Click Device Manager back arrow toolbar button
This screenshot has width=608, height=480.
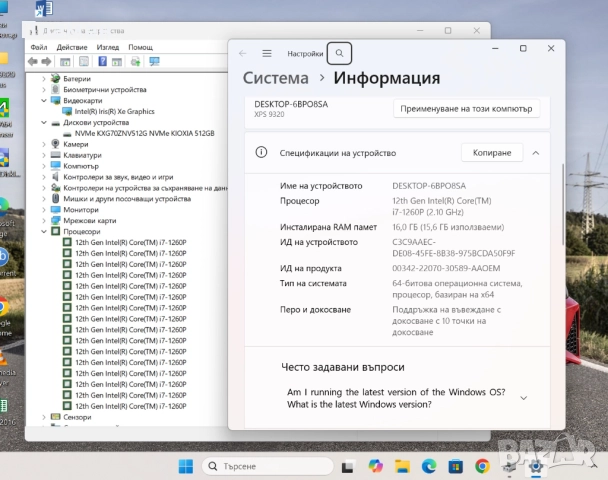pyautogui.click(x=33, y=62)
